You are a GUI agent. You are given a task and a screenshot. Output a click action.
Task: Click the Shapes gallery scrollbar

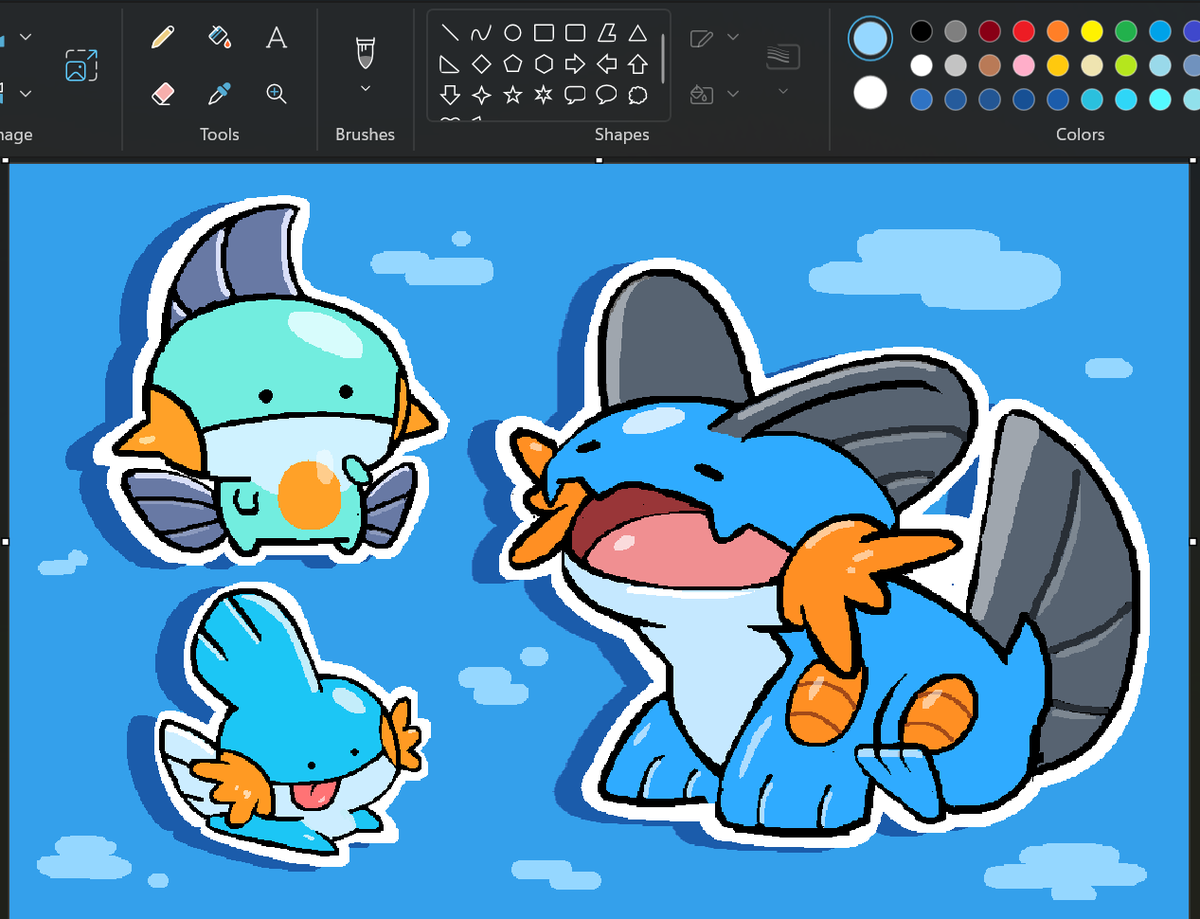point(662,58)
